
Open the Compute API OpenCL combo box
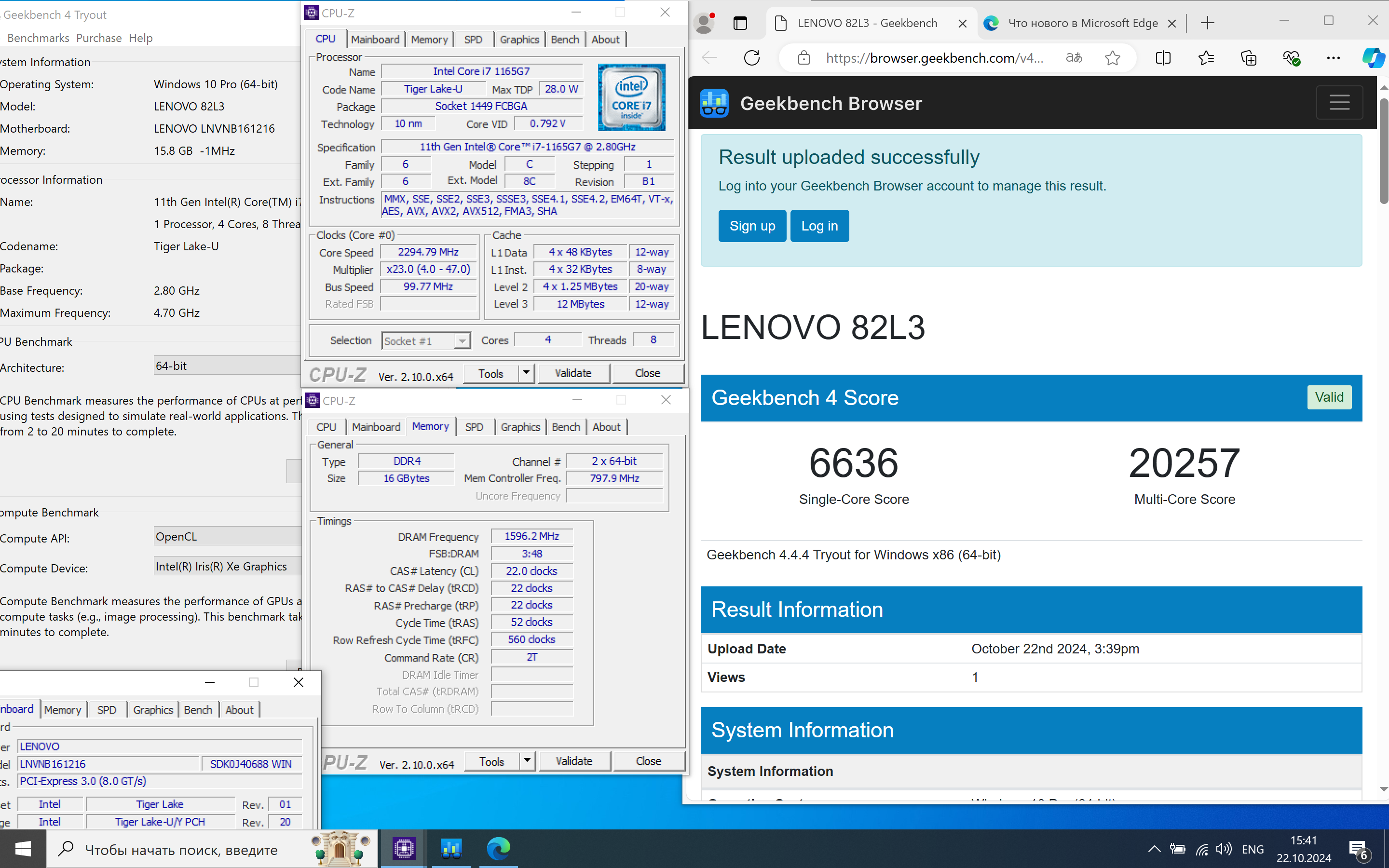click(x=227, y=536)
